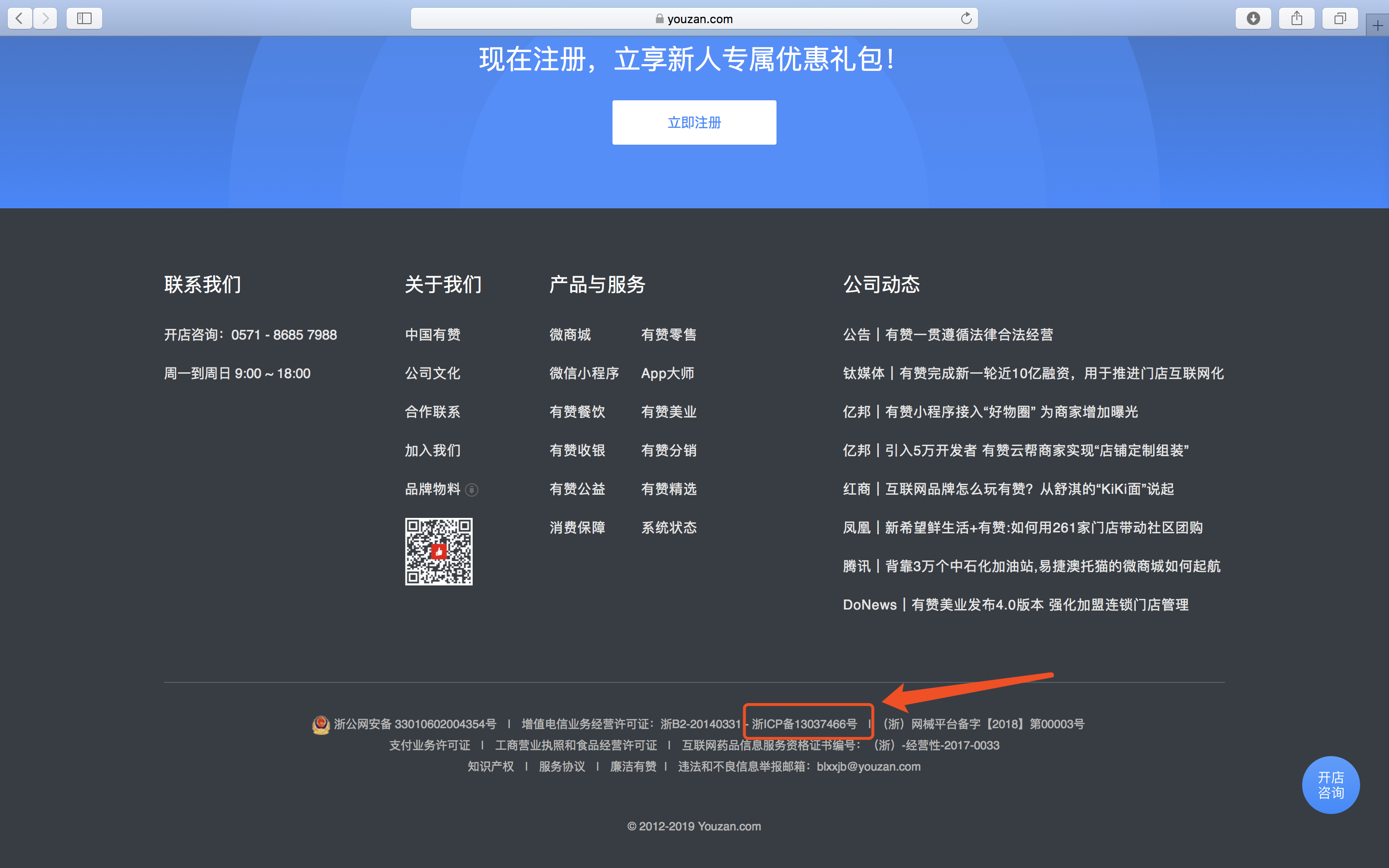Click download icon beside 品牌物料

pos(472,489)
